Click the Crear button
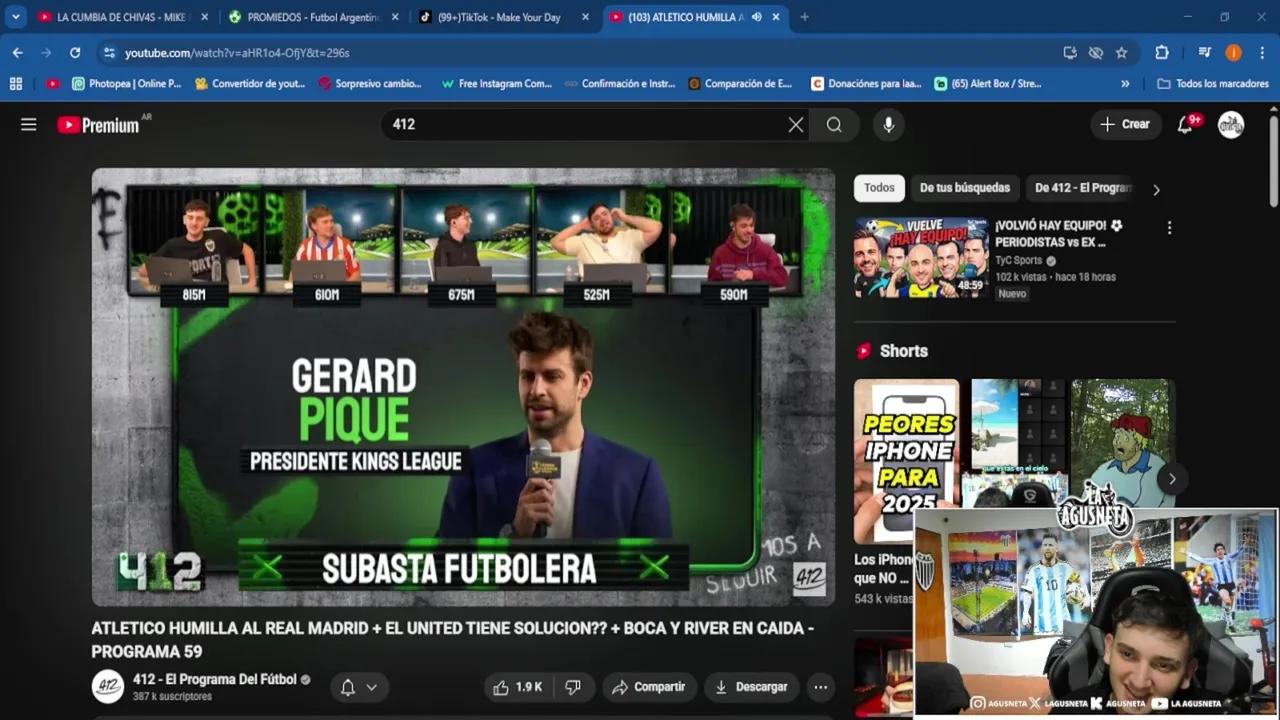 (x=1125, y=124)
